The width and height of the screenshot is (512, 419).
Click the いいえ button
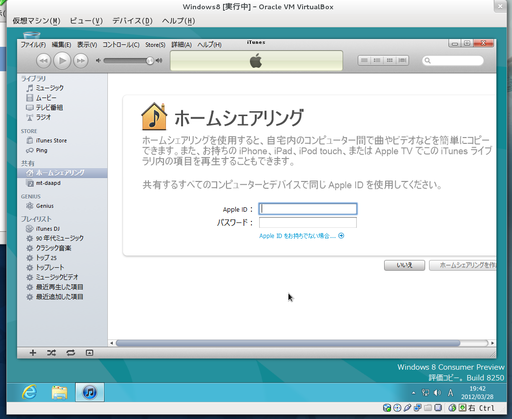[x=404, y=265]
